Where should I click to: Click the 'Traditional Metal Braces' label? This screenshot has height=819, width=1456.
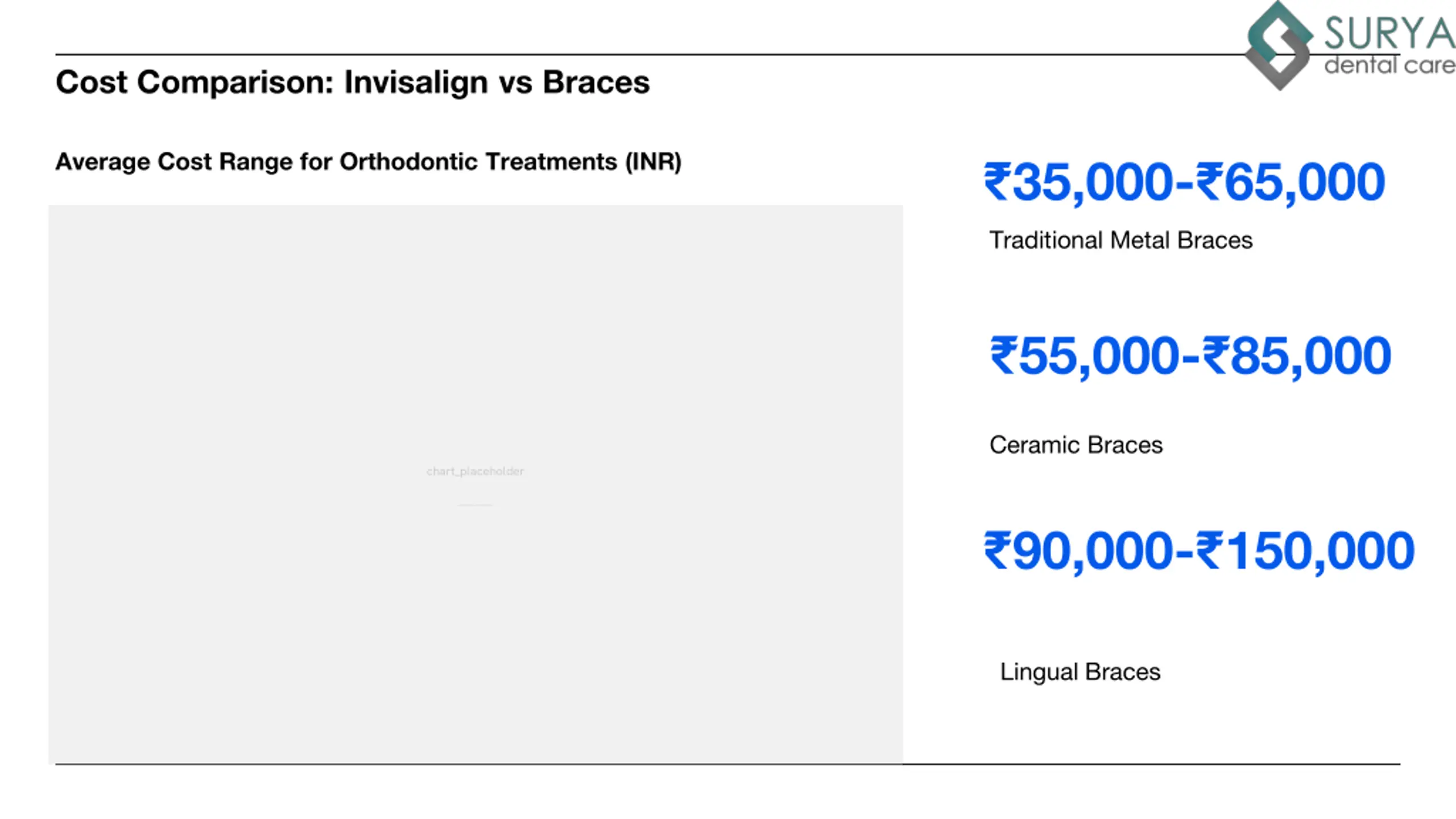(1120, 240)
